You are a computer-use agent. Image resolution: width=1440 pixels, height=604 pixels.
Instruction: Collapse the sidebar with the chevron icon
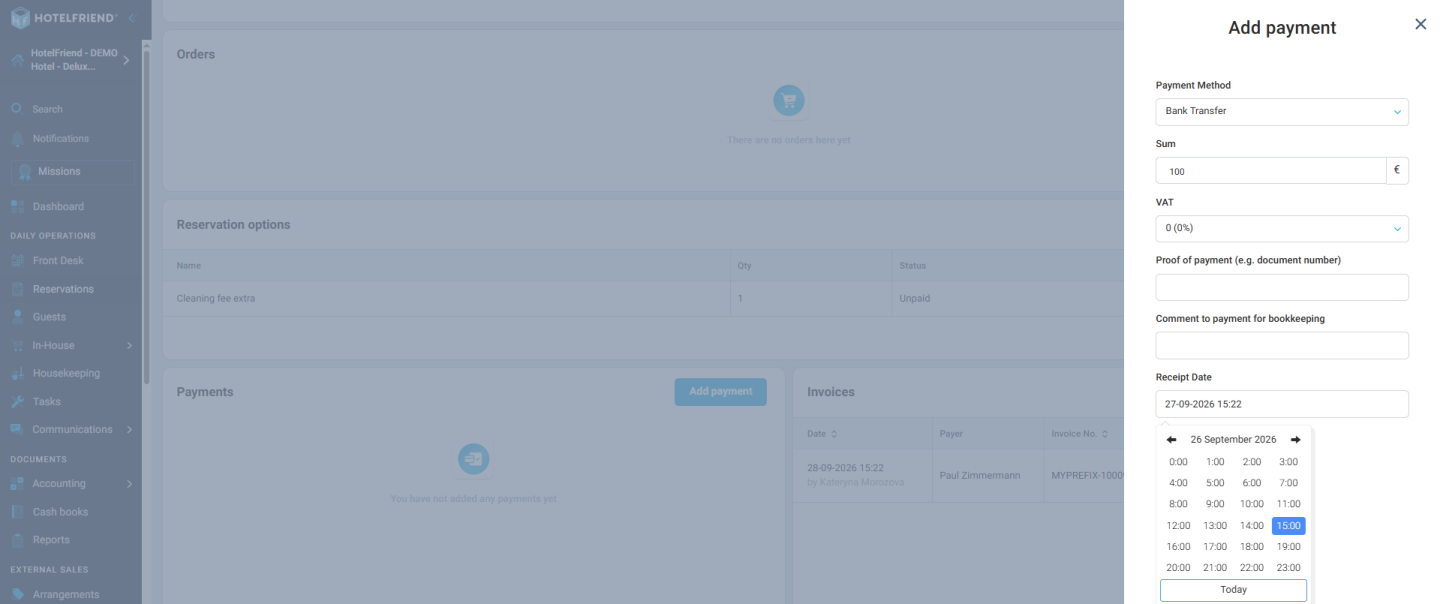[x=132, y=18]
